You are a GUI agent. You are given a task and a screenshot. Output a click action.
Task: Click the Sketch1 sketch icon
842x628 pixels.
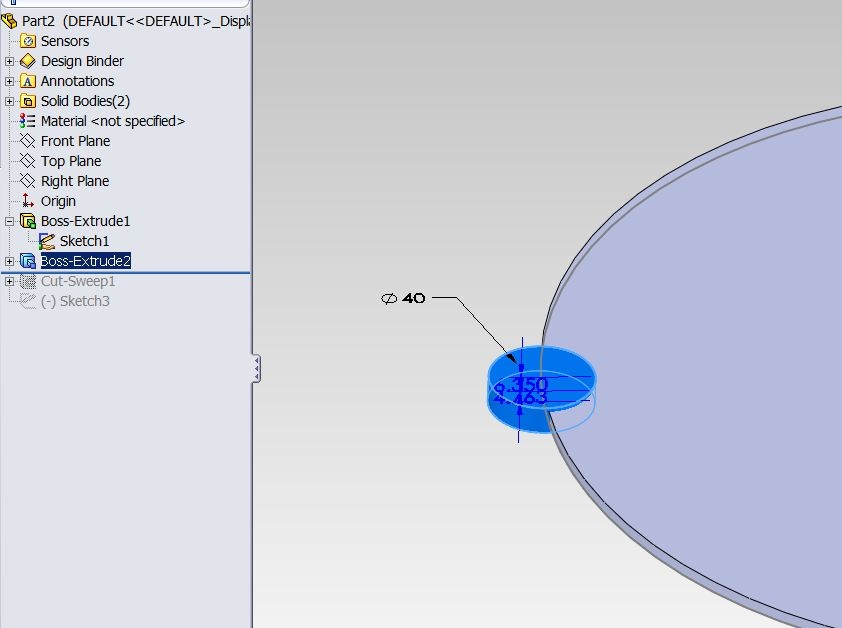[47, 241]
